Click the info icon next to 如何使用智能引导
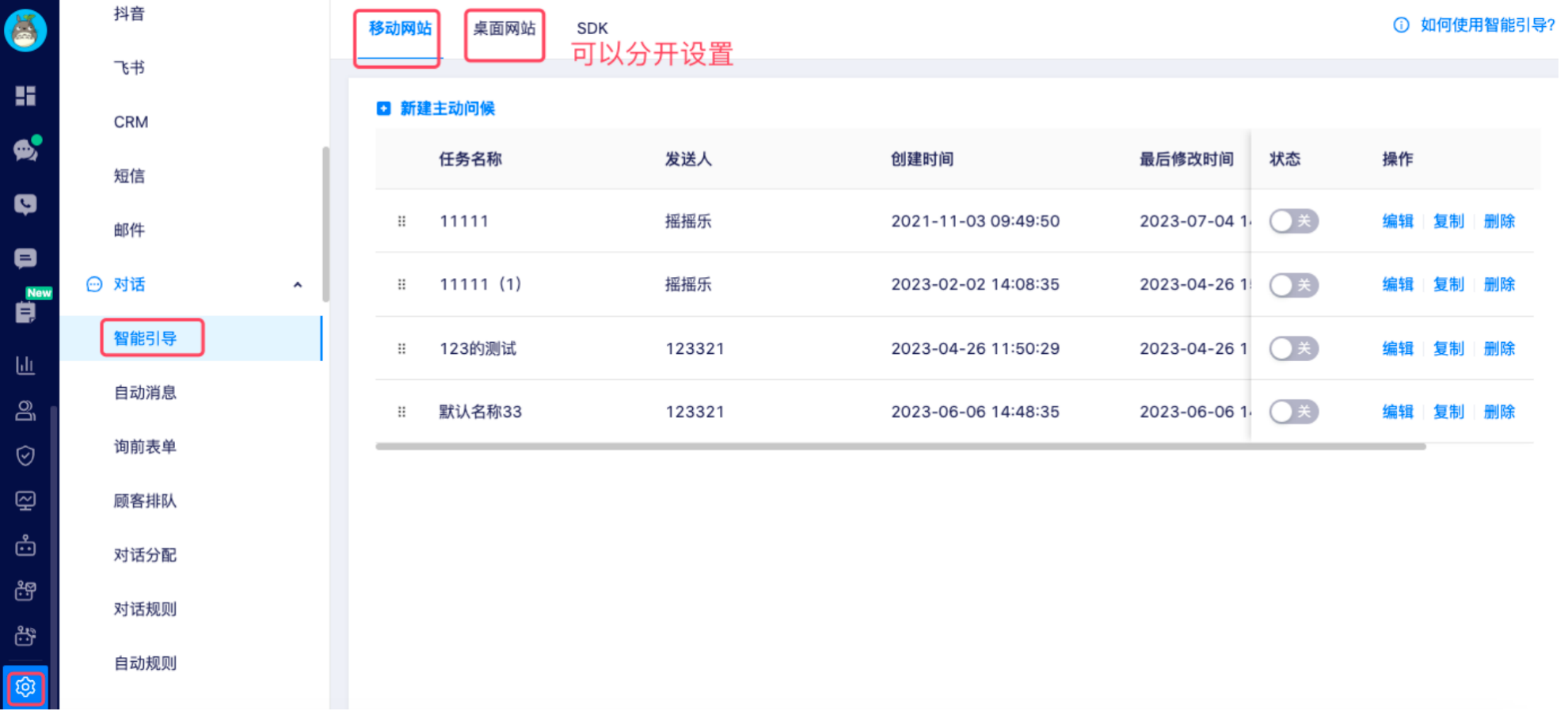The image size is (1568, 711). tap(1401, 25)
